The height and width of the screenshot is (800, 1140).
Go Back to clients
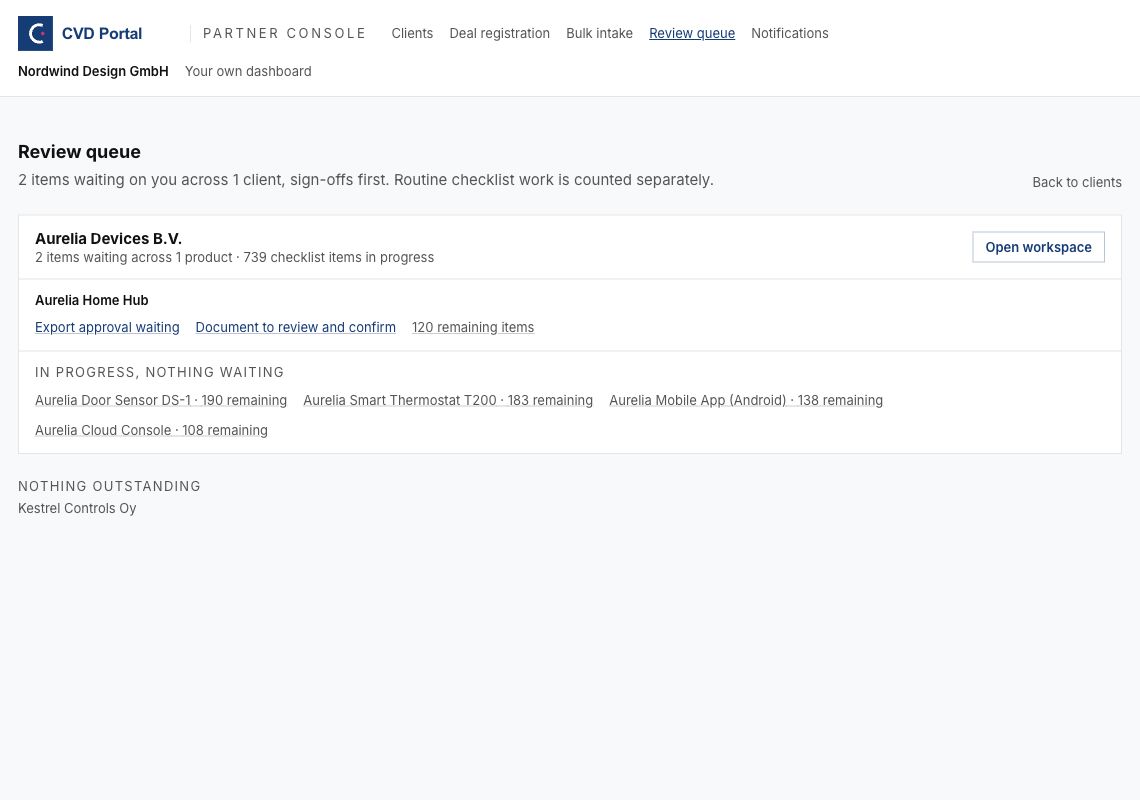click(x=1077, y=183)
